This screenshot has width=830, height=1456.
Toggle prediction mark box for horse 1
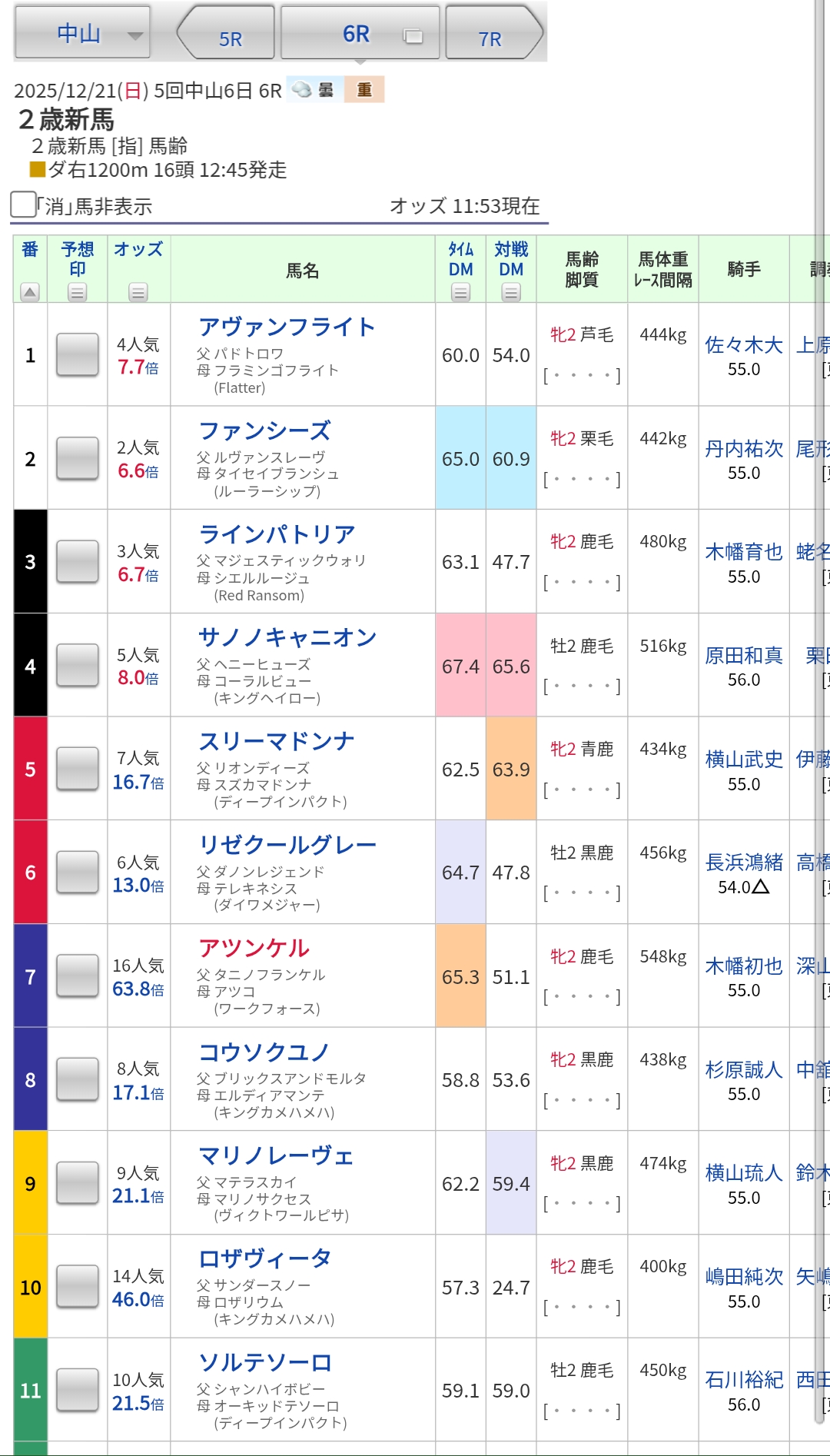click(77, 354)
